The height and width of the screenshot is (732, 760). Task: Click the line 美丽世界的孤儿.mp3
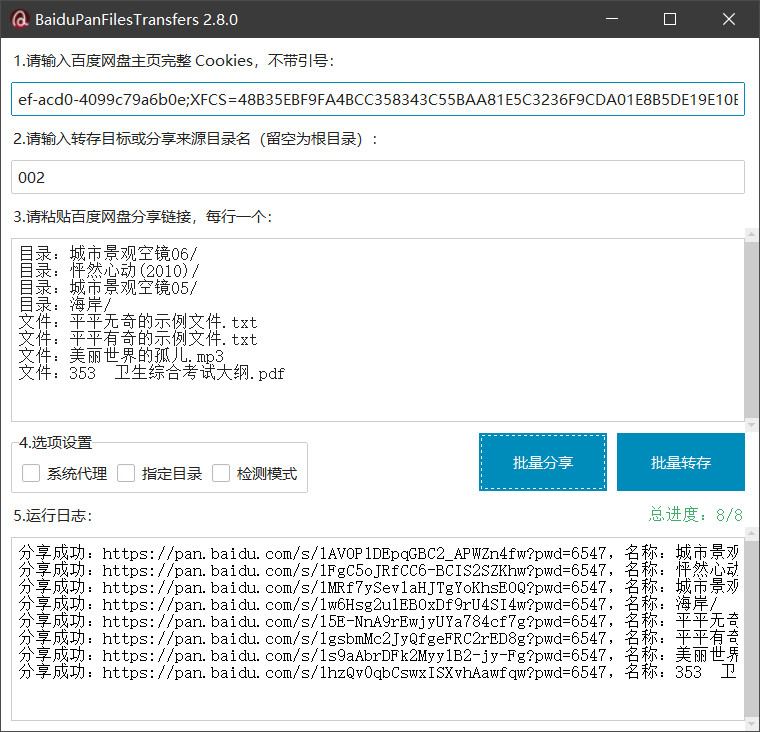click(121, 356)
